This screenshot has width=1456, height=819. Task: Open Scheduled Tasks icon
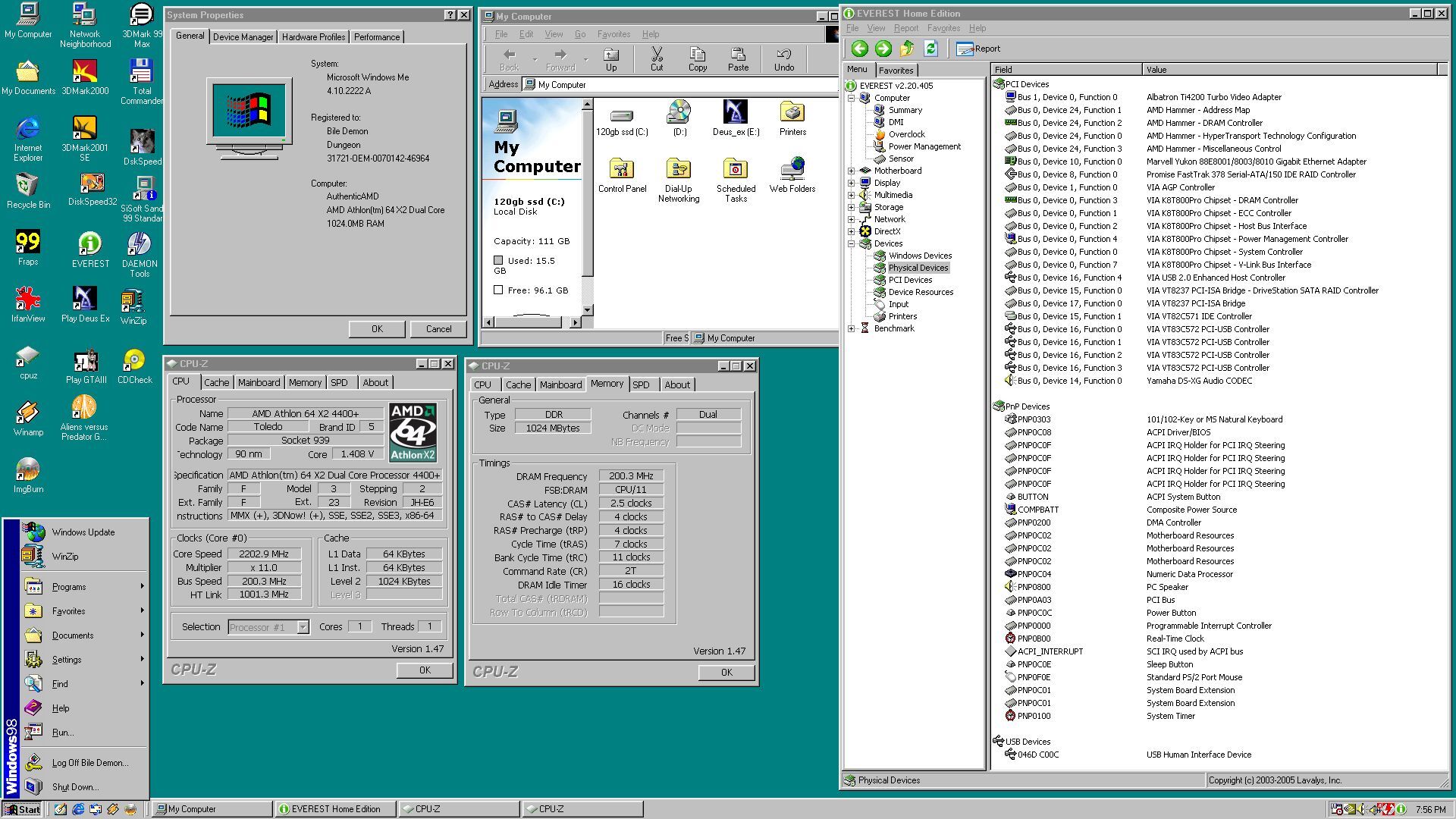tap(736, 180)
